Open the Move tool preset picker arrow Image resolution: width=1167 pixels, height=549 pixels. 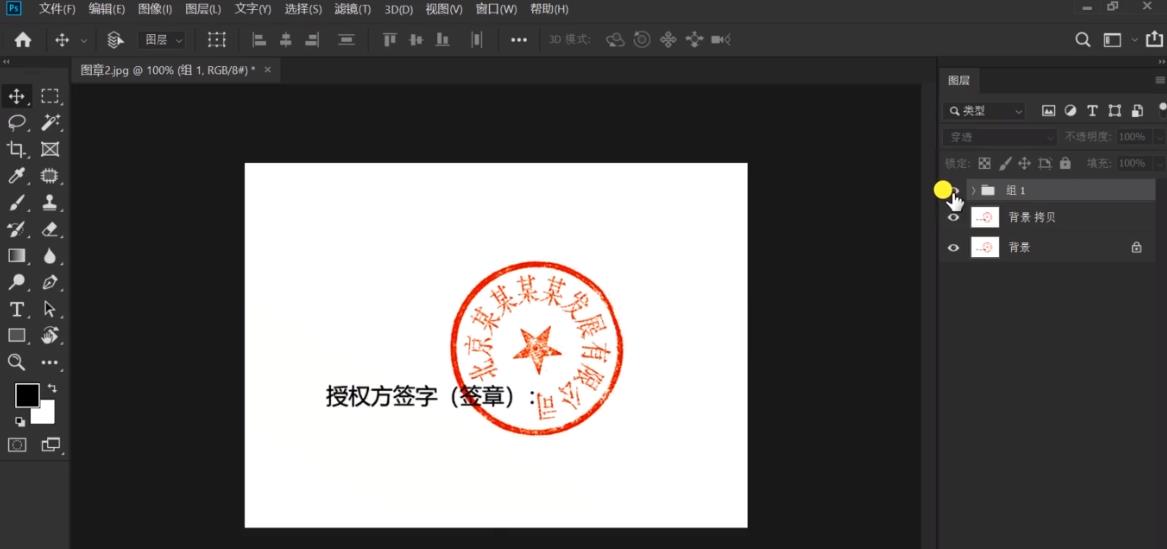83,40
